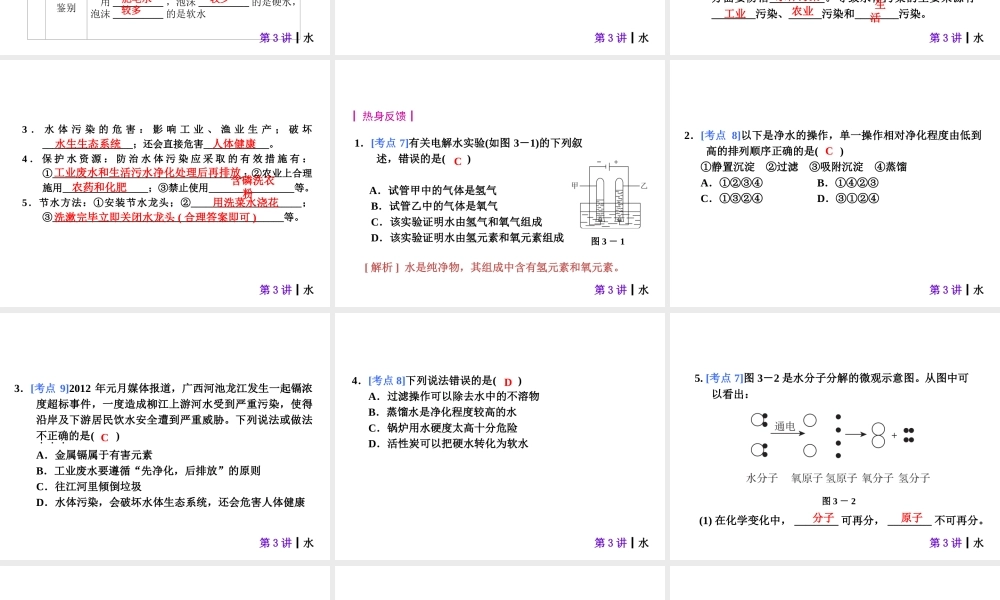This screenshot has width=1000, height=600.
Task: Click option C ①③②④ in question 2
Action: [x=732, y=198]
